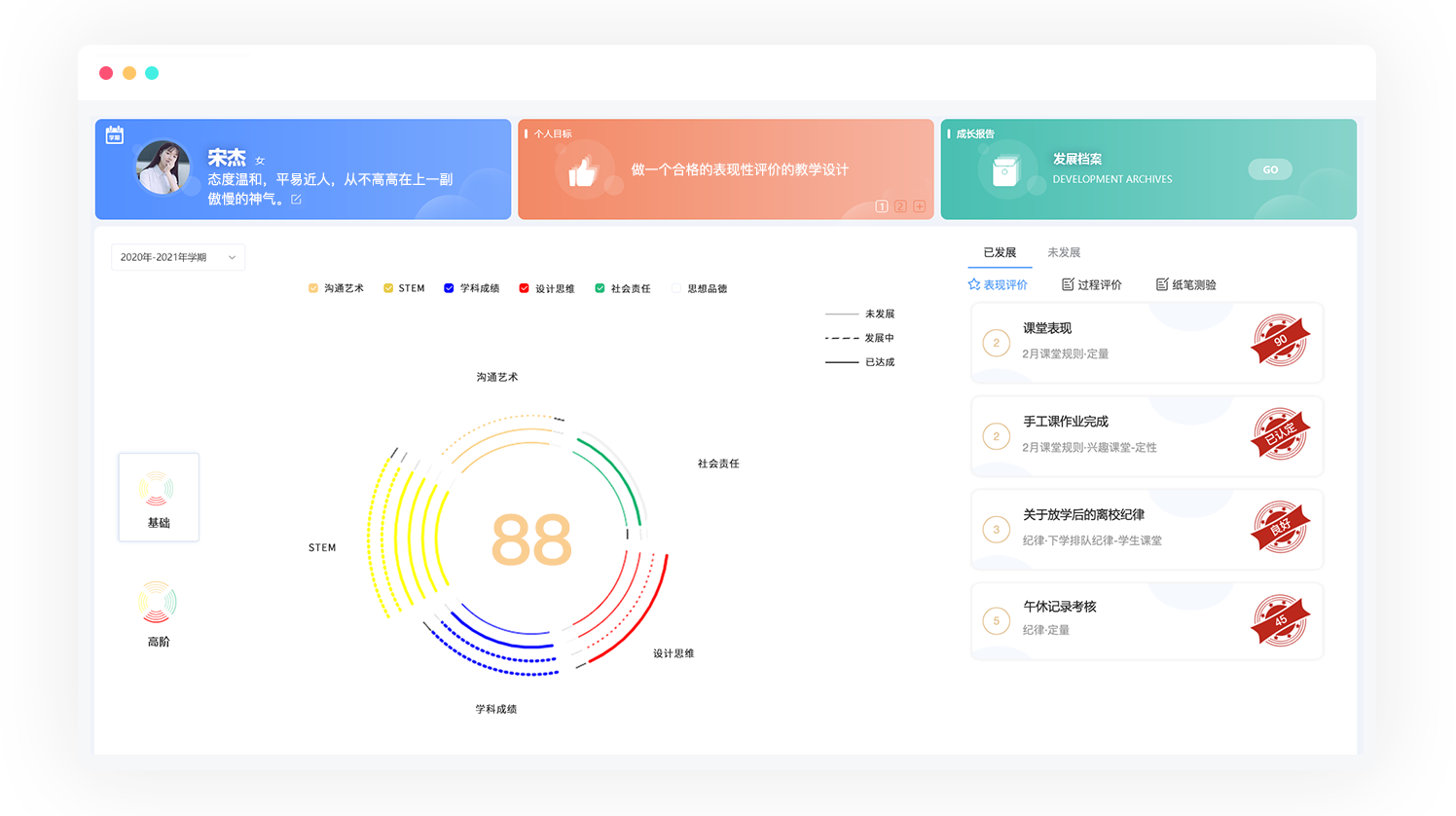
Task: Click the archive box icon in 成长报告 card
Action: pyautogui.click(x=1005, y=171)
